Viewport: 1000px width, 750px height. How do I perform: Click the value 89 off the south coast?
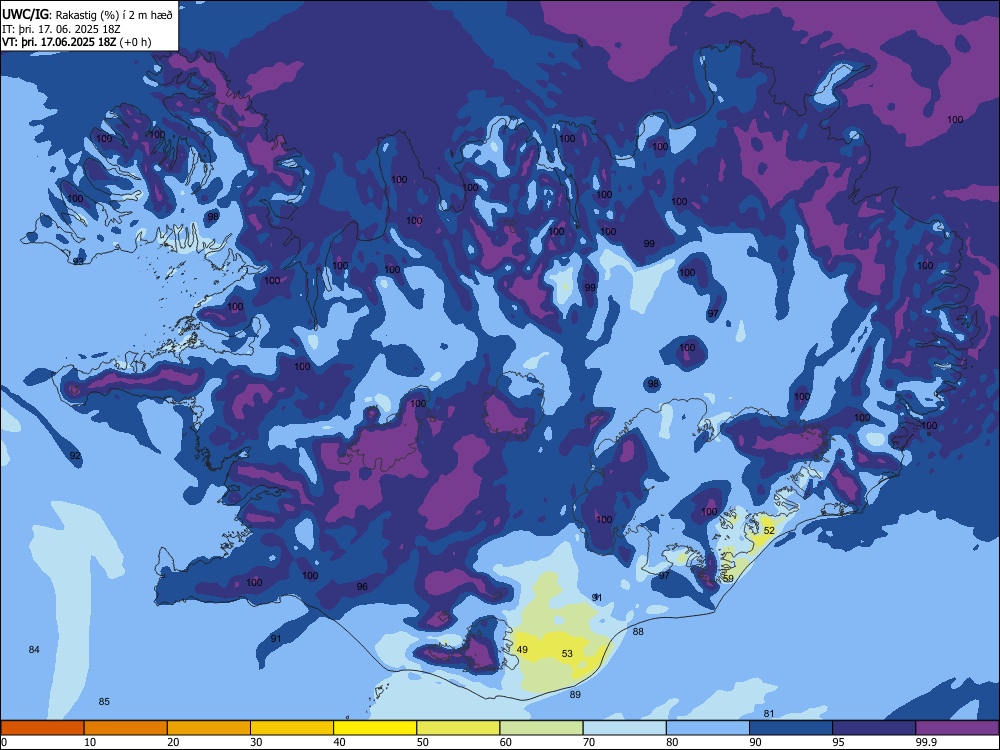[575, 695]
